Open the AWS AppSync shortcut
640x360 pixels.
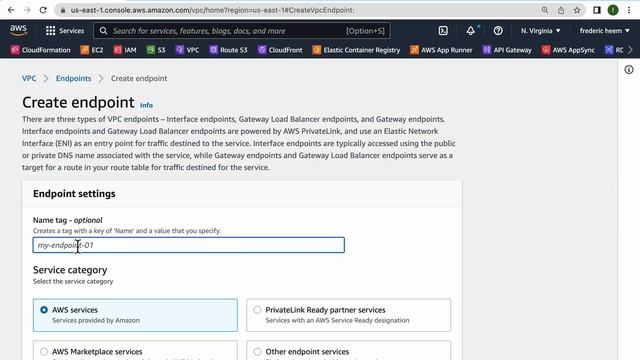568,50
